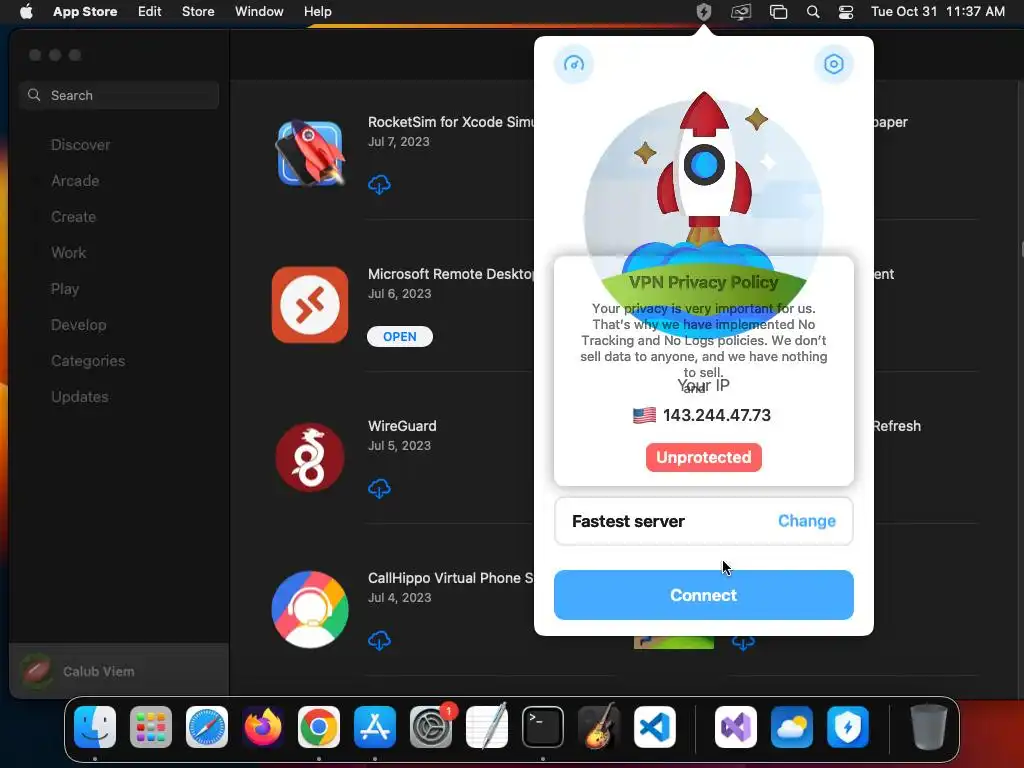Open the Window menu
1024x768 pixels.
tap(259, 12)
